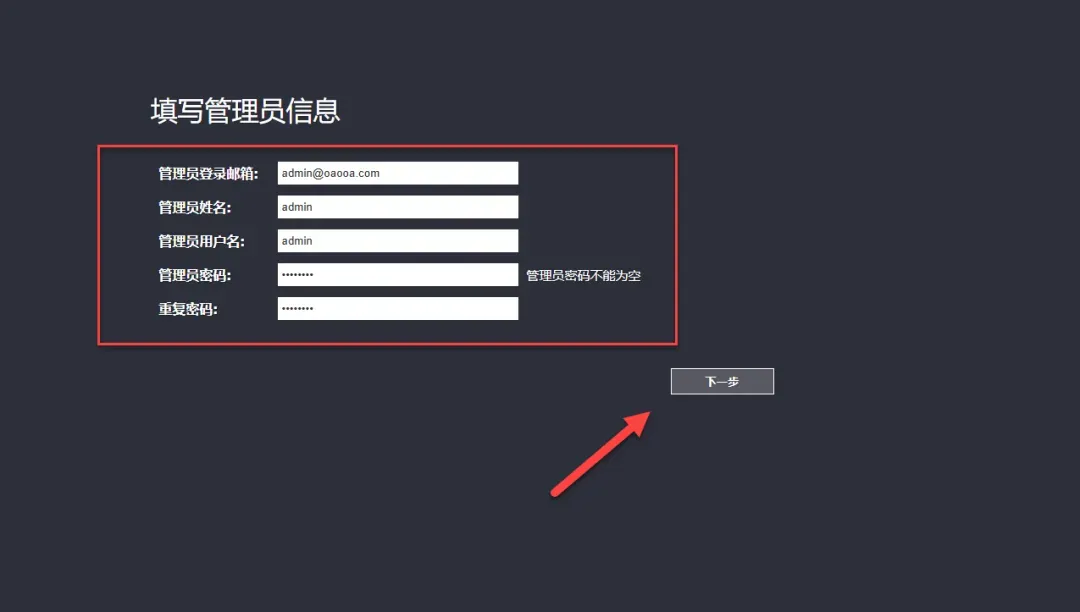1080x612 pixels.
Task: Click the word admin in 管理员姓名 field
Action: tap(297, 207)
